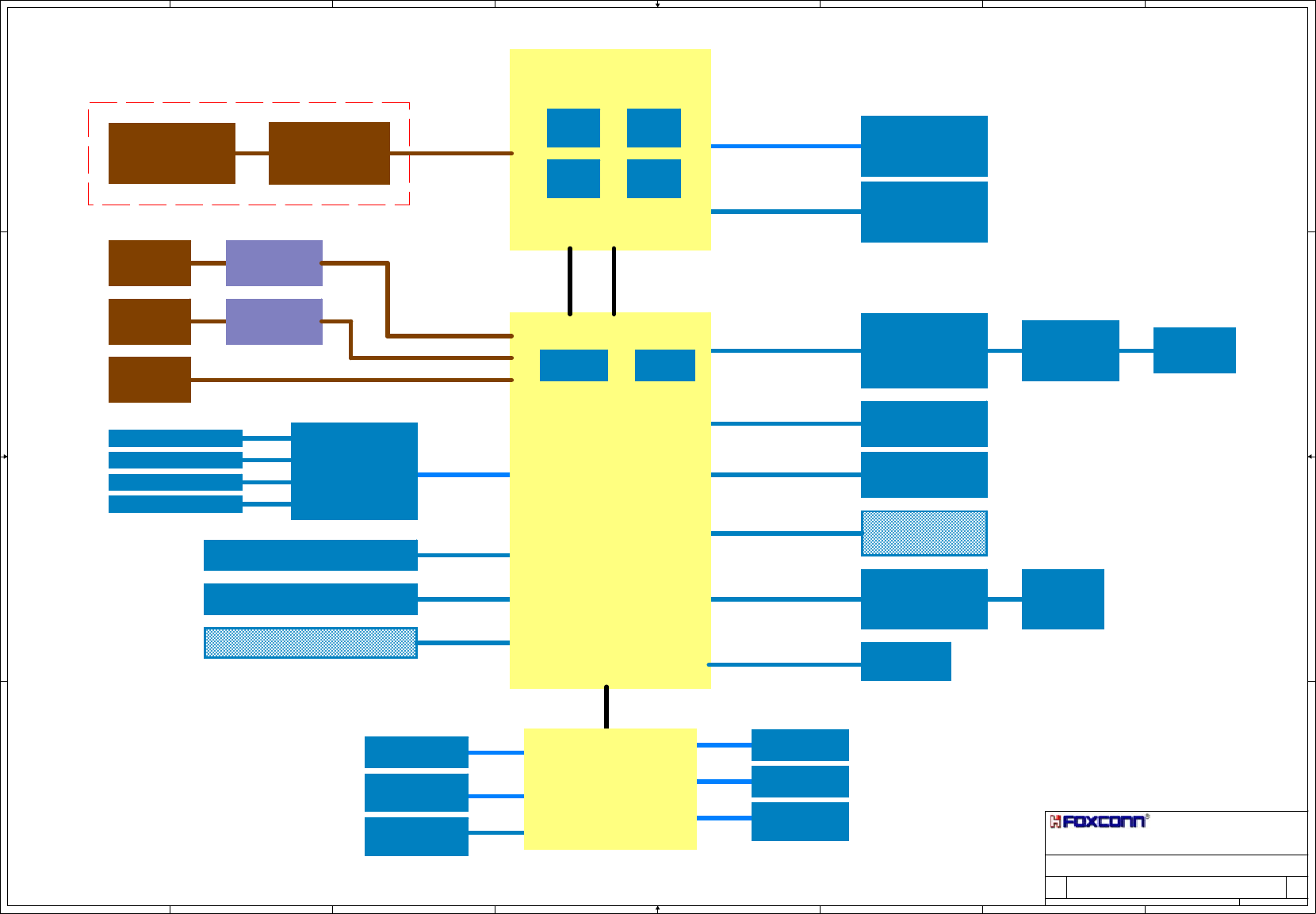Select the hatched block right of the central yellow block
1316x914 pixels.
pos(924,533)
